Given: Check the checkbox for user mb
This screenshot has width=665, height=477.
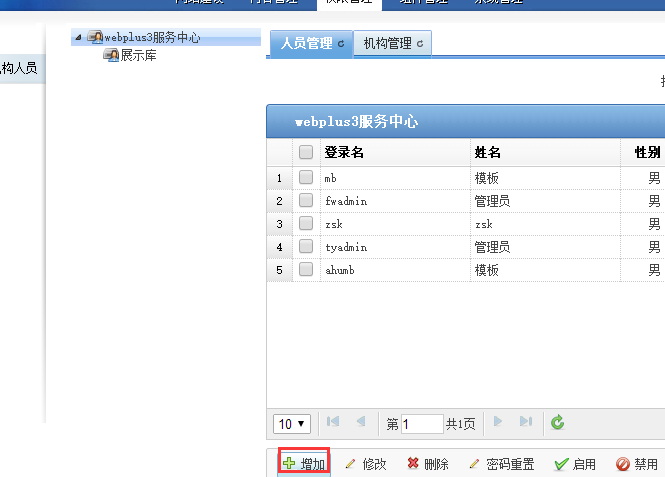Looking at the screenshot, I should tap(306, 178).
